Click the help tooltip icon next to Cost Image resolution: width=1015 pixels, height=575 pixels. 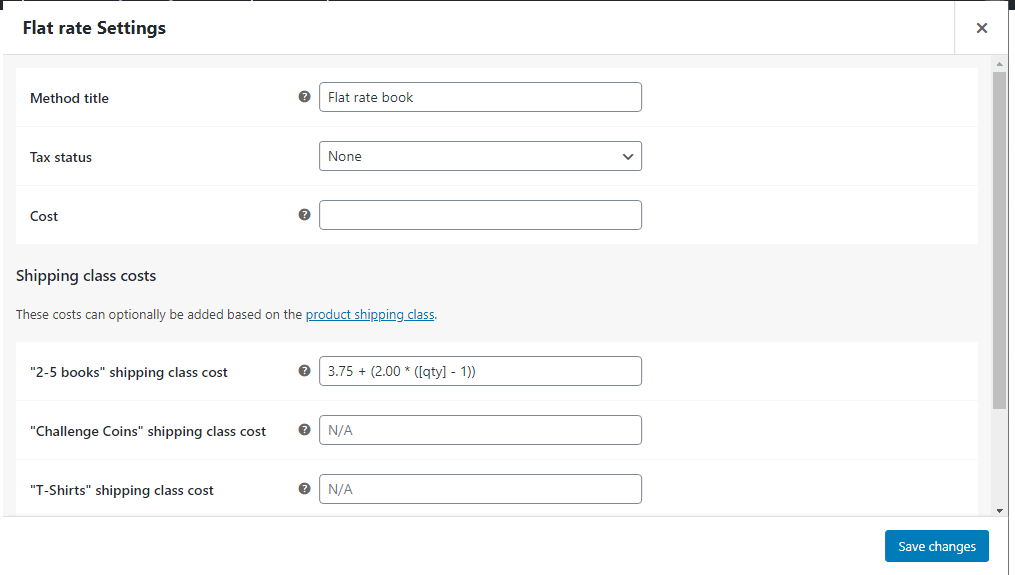304,214
